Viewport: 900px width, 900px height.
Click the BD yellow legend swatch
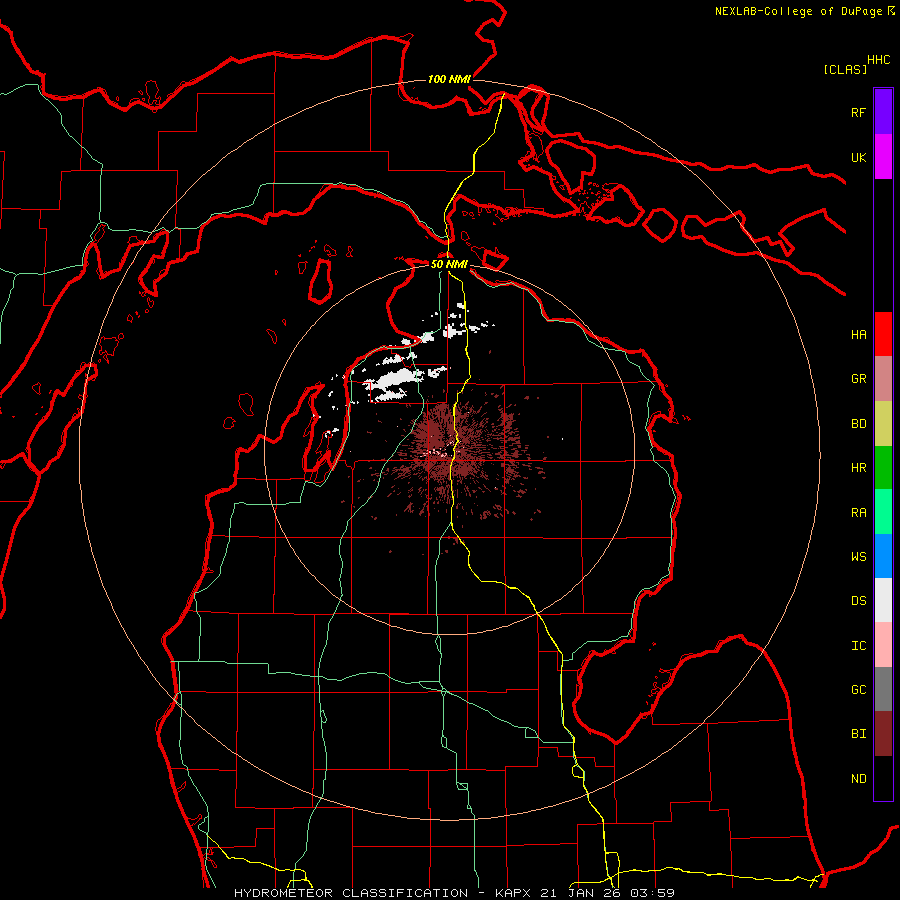883,424
